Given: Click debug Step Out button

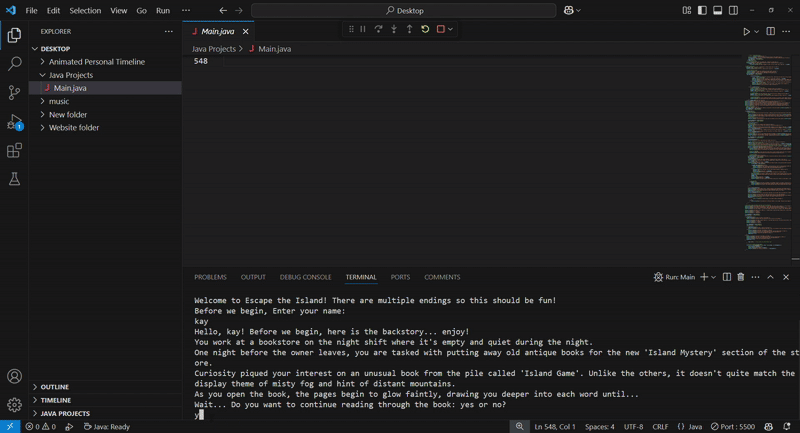Looking at the screenshot, I should coord(409,29).
